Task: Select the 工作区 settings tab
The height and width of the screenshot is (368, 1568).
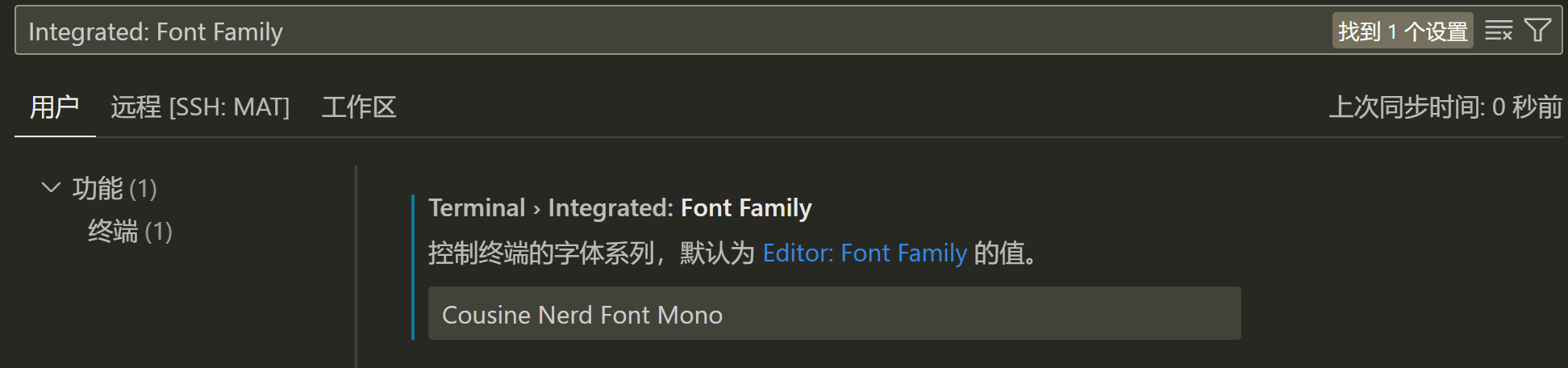Action: click(x=359, y=107)
